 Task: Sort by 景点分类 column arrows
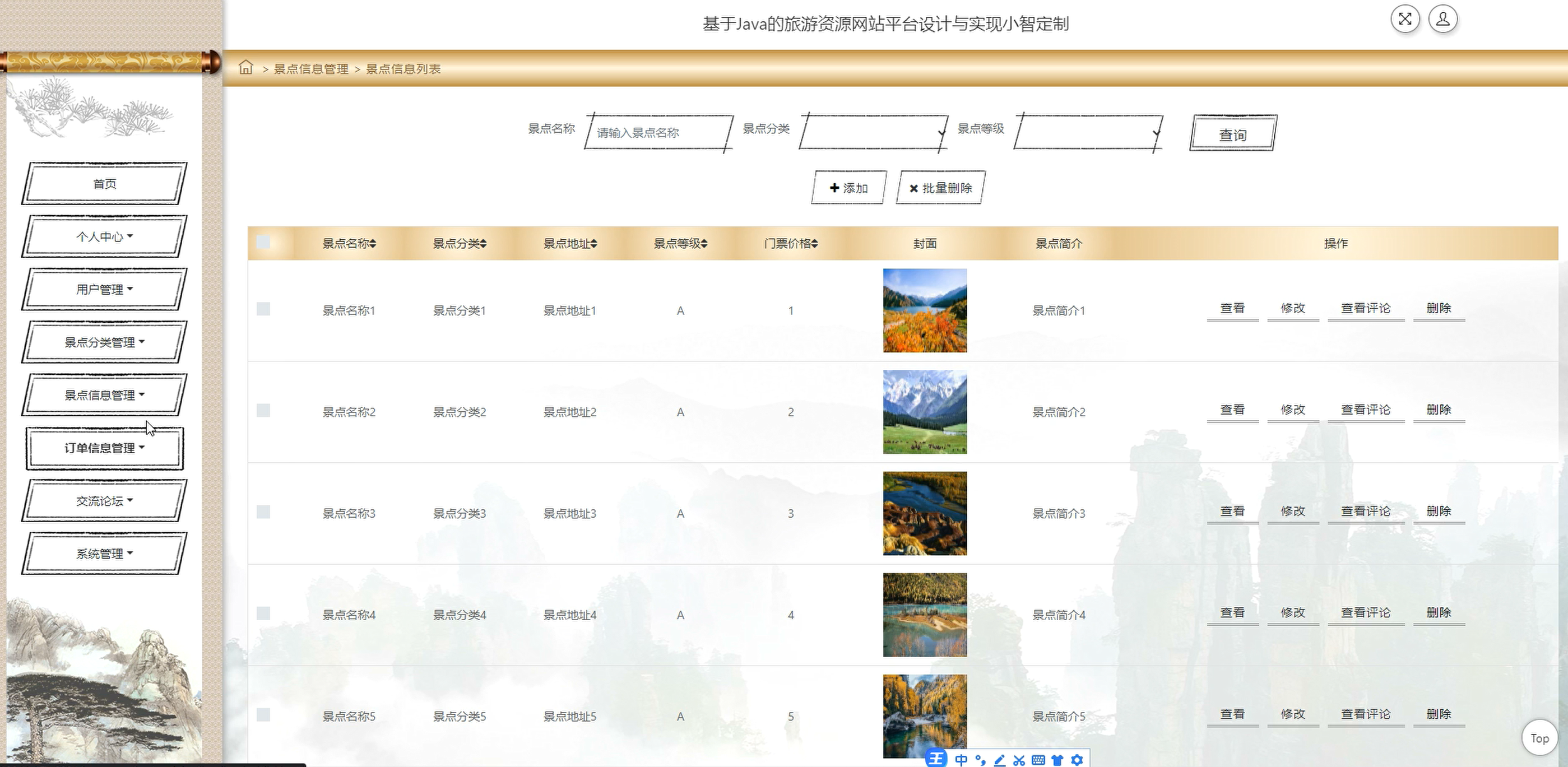tap(483, 244)
